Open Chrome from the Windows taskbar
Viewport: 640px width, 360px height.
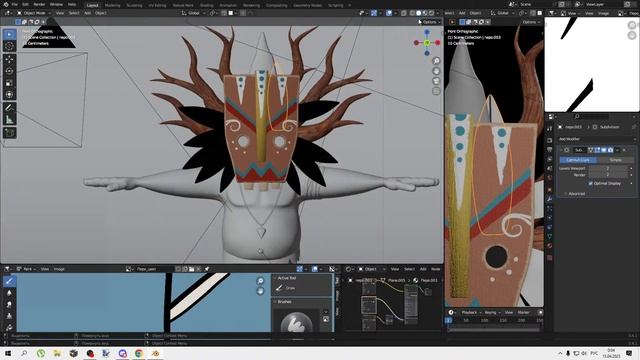tap(139, 353)
